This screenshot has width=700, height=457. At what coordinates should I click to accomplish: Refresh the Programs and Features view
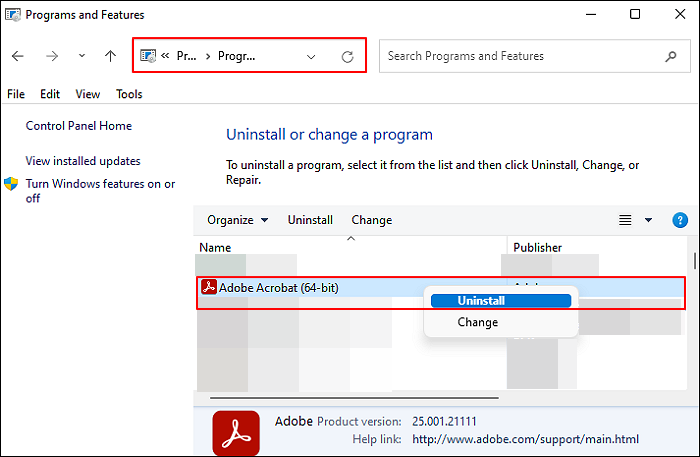click(347, 57)
